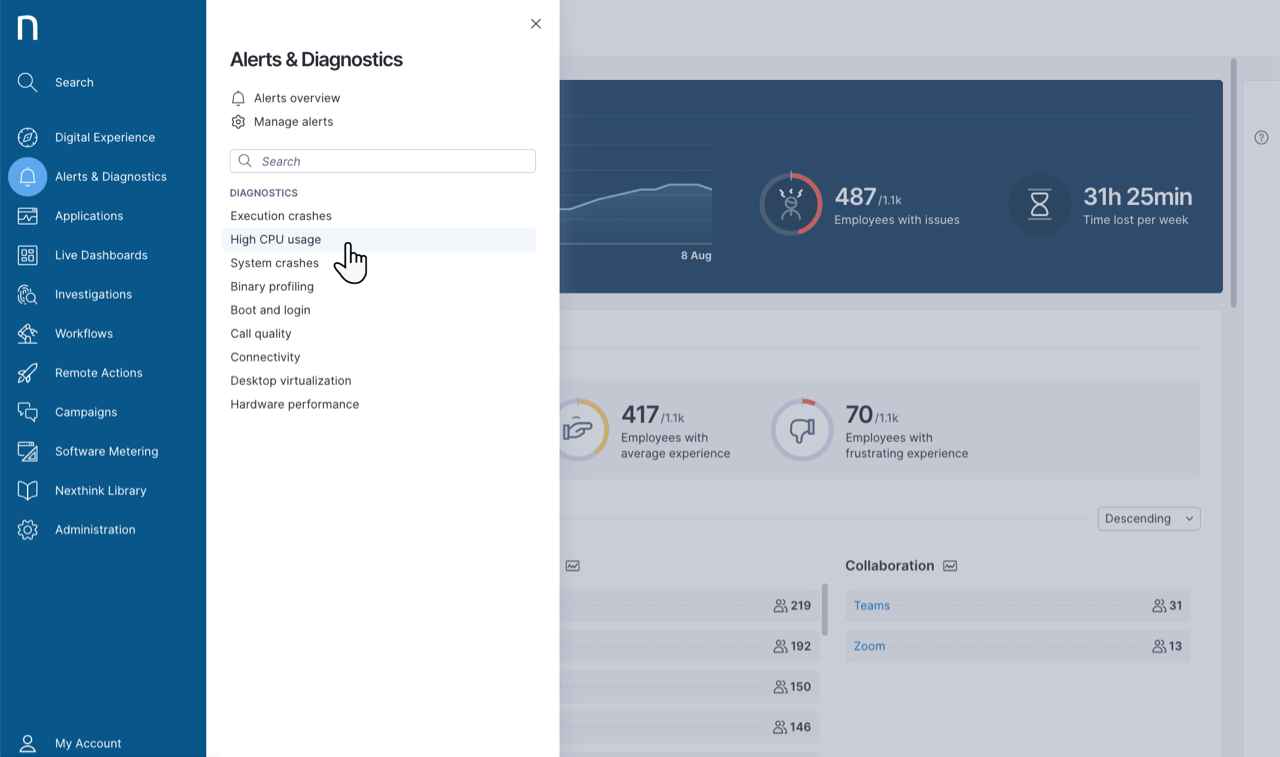Open Software Metering

(105, 451)
